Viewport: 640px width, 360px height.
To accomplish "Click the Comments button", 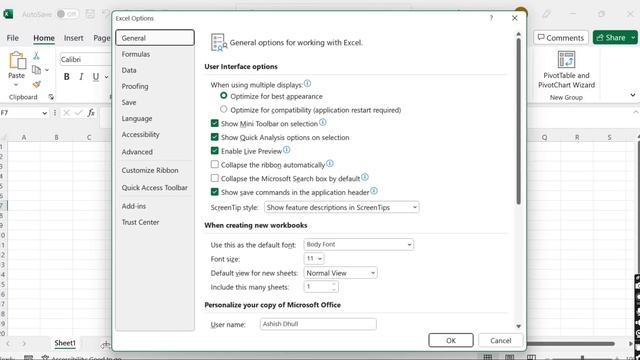I will click(x=561, y=38).
